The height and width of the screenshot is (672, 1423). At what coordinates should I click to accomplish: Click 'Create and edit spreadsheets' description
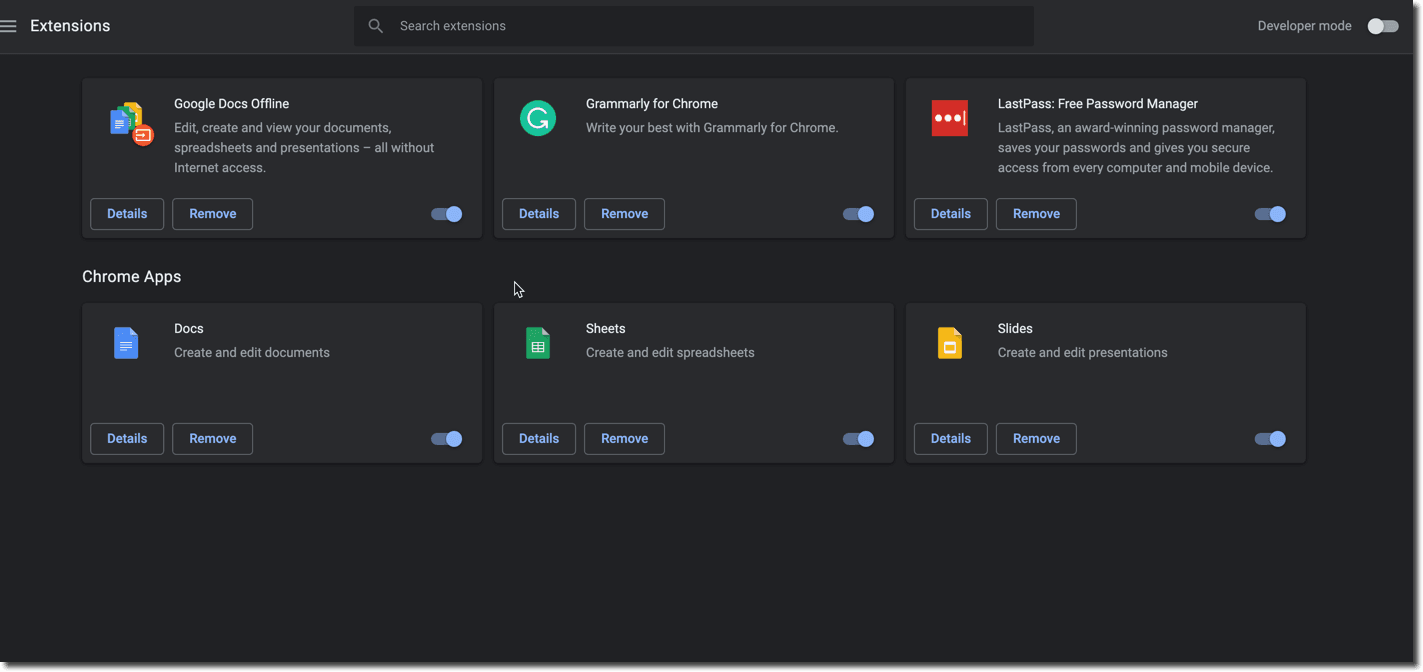pyautogui.click(x=670, y=353)
